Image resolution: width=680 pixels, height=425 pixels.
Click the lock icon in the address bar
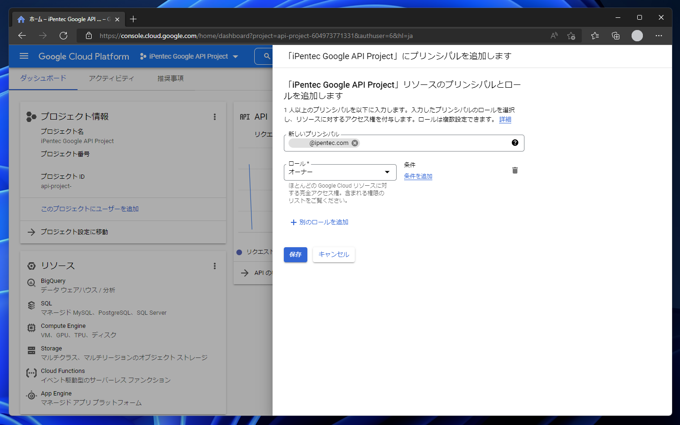pyautogui.click(x=88, y=36)
